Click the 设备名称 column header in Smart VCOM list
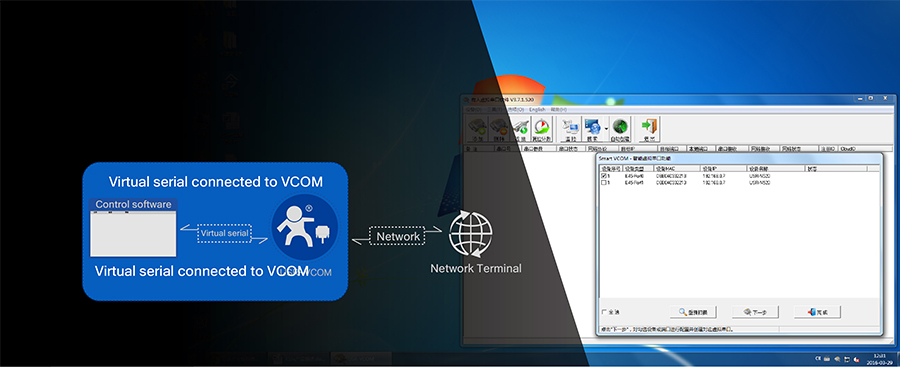Screen dimensions: 900x368 (775, 169)
